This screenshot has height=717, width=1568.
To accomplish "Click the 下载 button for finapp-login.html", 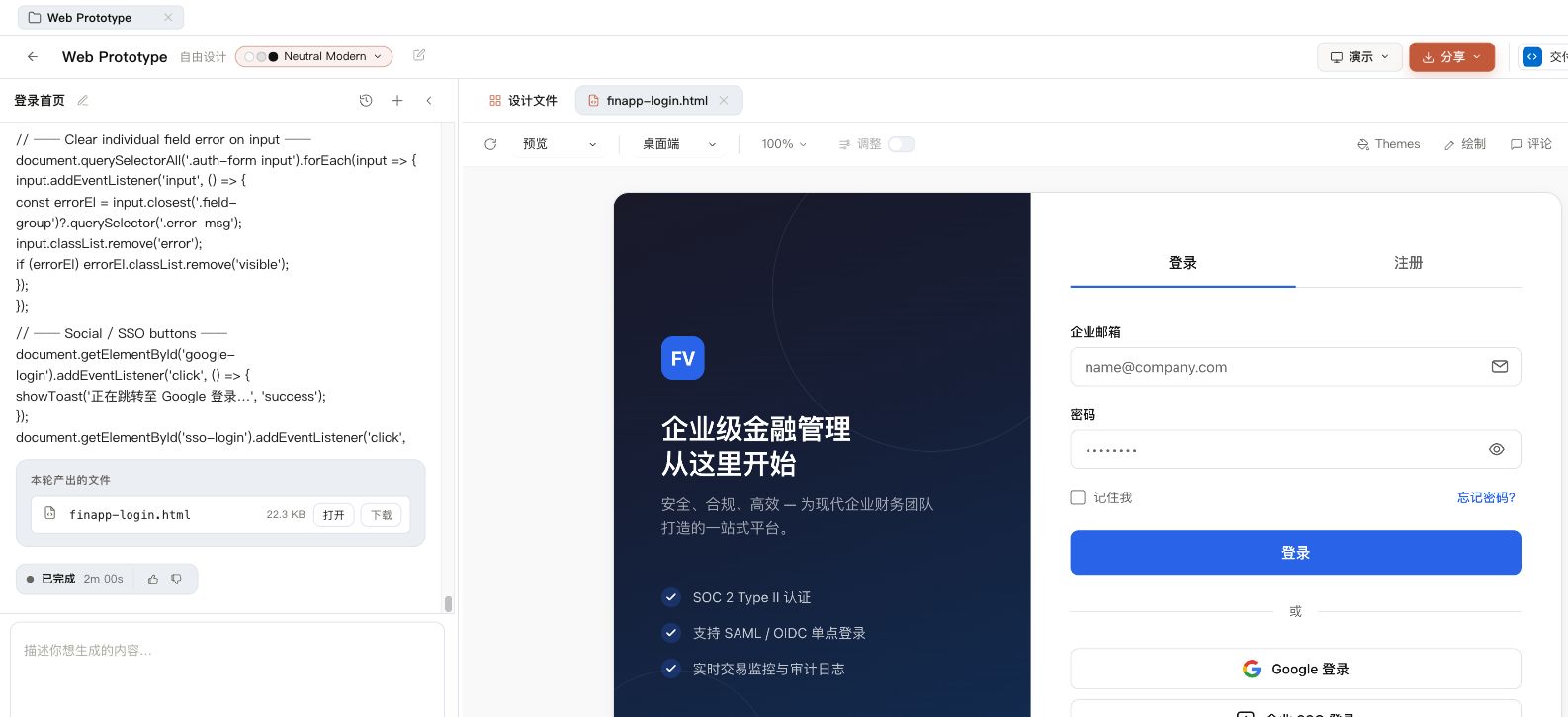I will click(x=381, y=515).
